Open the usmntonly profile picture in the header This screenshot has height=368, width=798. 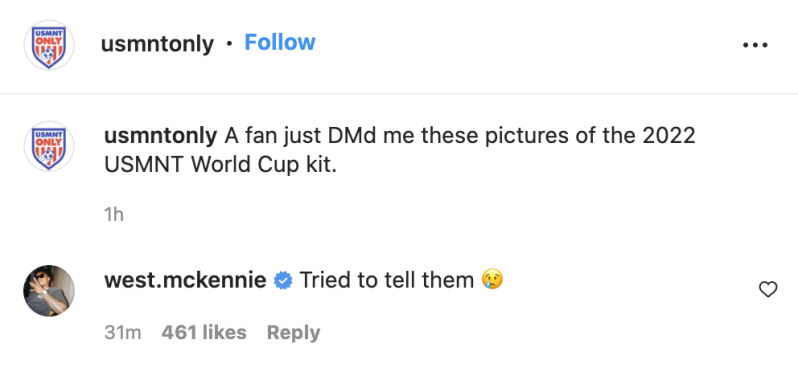click(x=49, y=45)
